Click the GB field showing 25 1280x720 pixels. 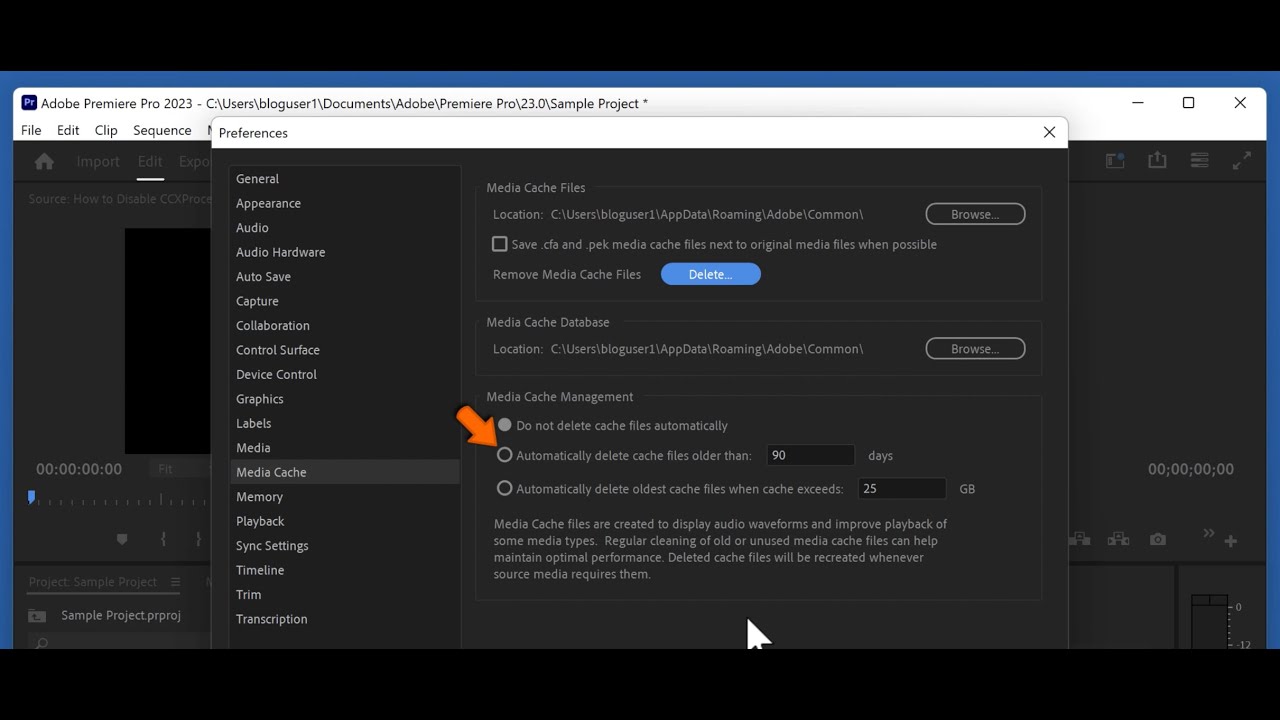click(x=902, y=489)
